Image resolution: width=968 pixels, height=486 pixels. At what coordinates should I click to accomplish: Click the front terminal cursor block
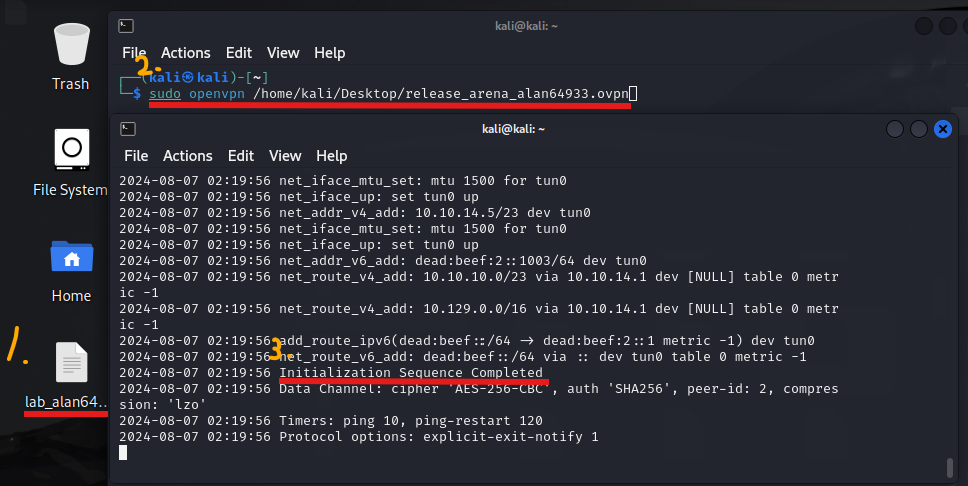tap(123, 453)
